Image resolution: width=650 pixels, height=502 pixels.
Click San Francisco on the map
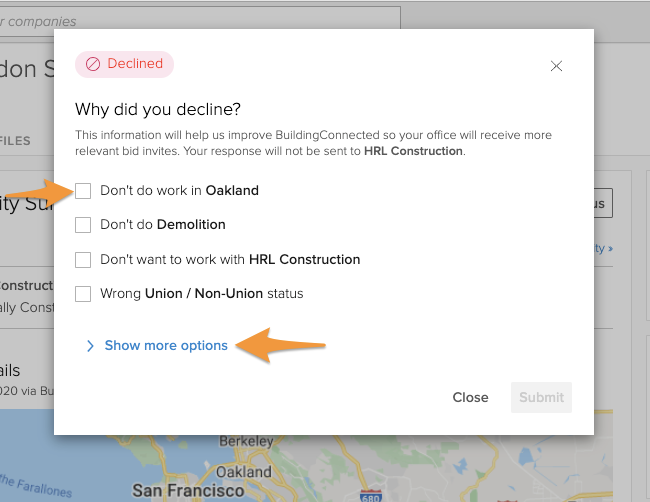pos(188,491)
